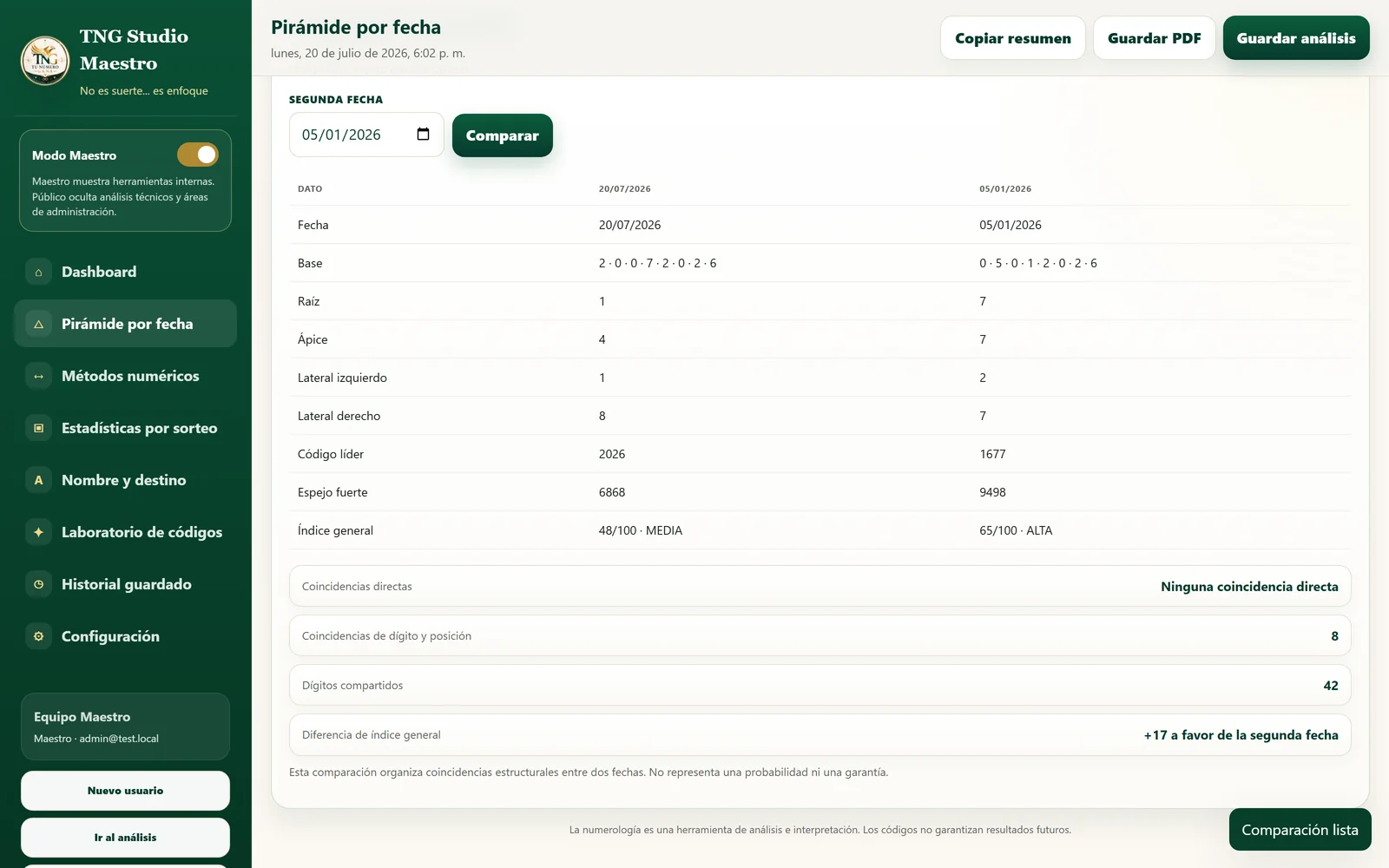The width and height of the screenshot is (1389, 868).
Task: Click the TNG Studio logo emblem
Action: (x=45, y=61)
